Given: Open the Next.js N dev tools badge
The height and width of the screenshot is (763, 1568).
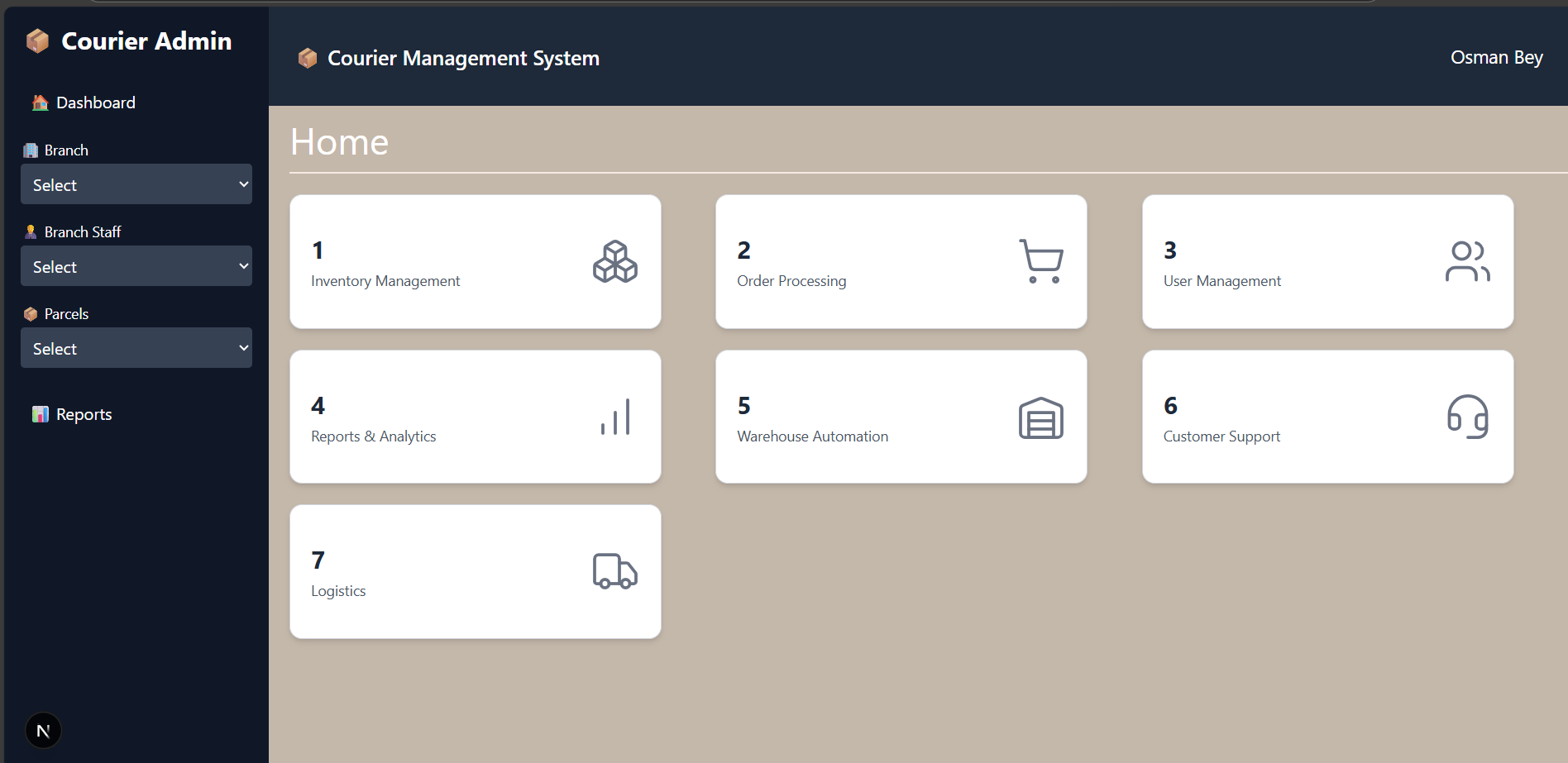Looking at the screenshot, I should coord(43,731).
